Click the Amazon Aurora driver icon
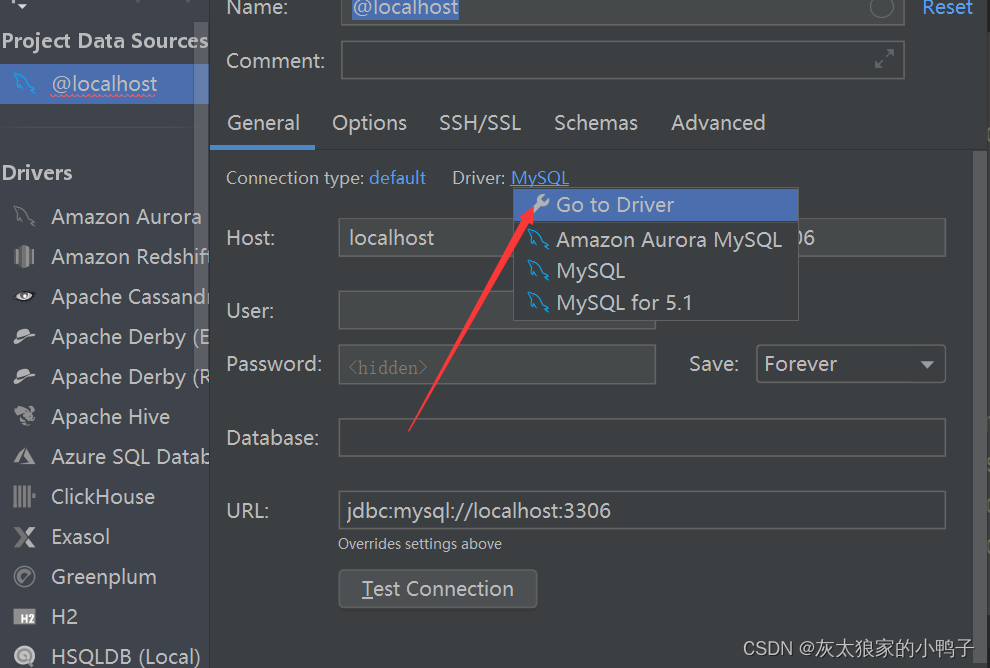 [24, 217]
